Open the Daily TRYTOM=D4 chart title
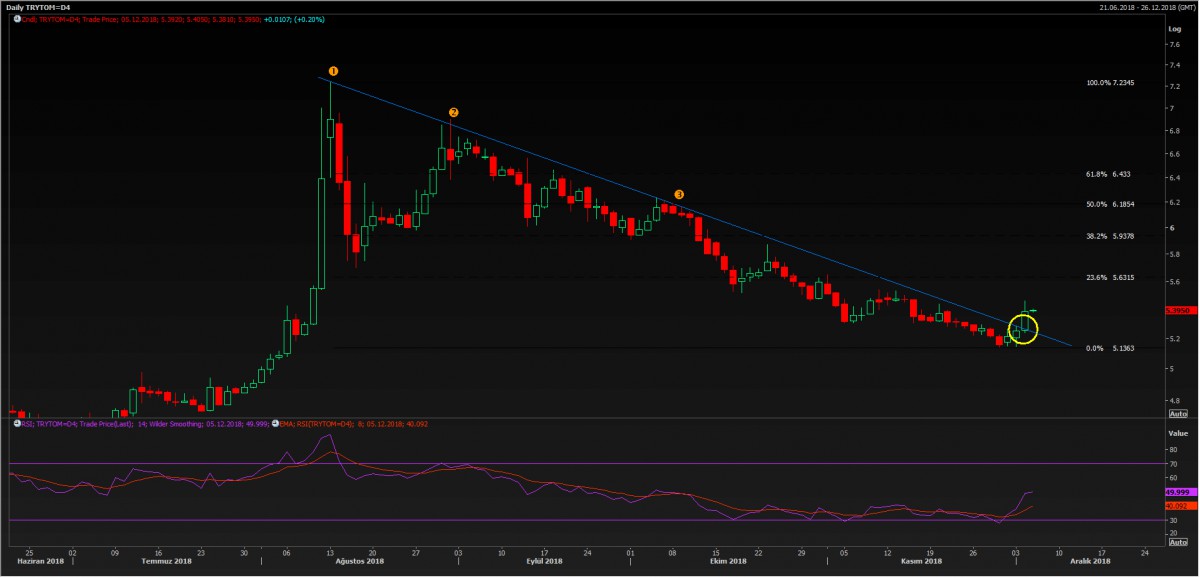The image size is (1200, 578). point(40,7)
